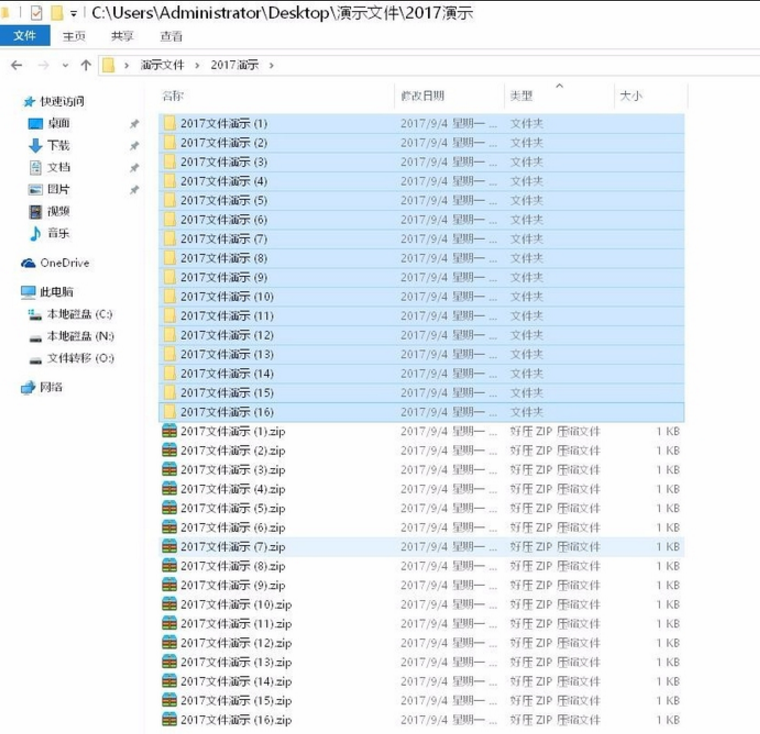Click the 1 KB size of 2017文件演示 (6).zip
The image size is (760, 734).
coord(668,527)
